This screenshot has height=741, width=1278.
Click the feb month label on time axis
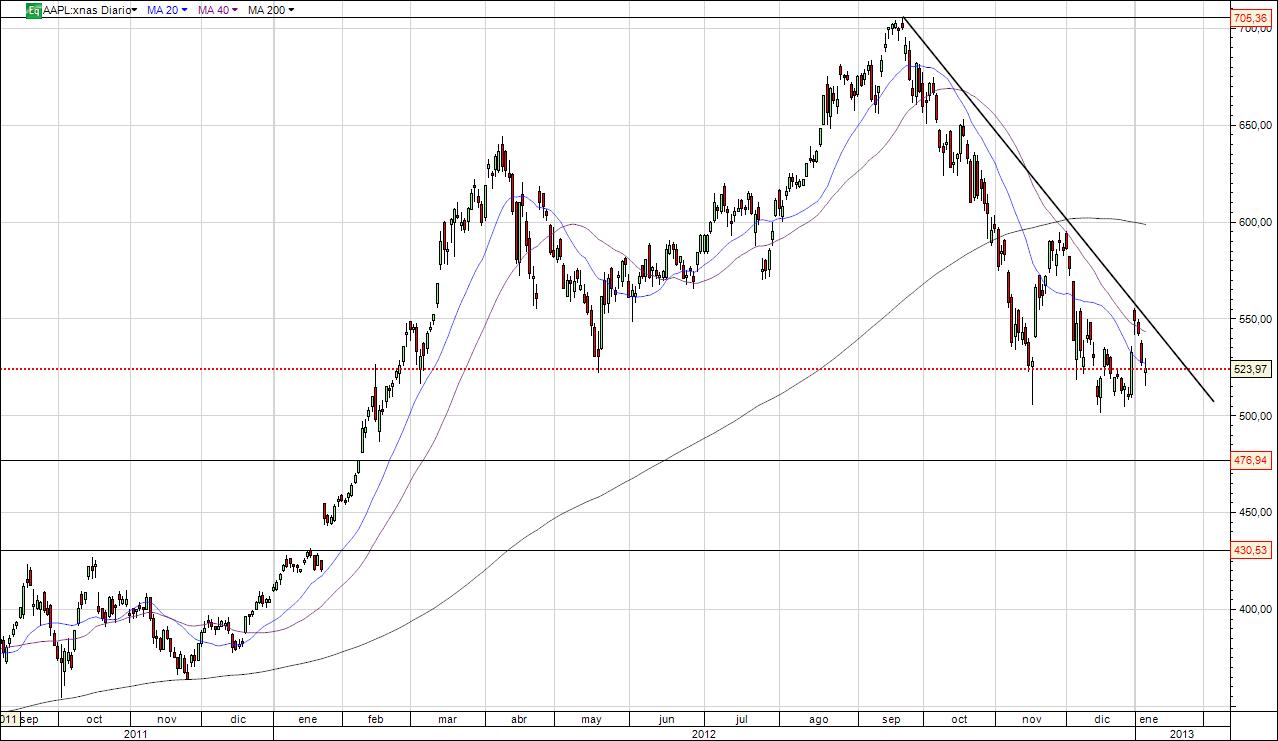point(376,719)
